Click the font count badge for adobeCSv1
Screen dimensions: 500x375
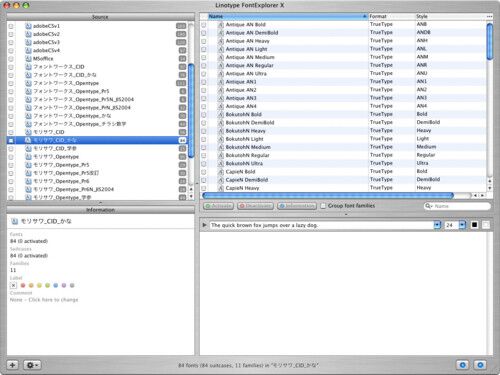point(181,26)
